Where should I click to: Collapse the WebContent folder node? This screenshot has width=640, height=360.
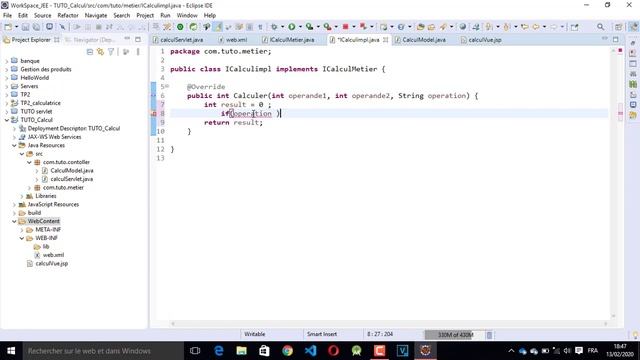14,221
